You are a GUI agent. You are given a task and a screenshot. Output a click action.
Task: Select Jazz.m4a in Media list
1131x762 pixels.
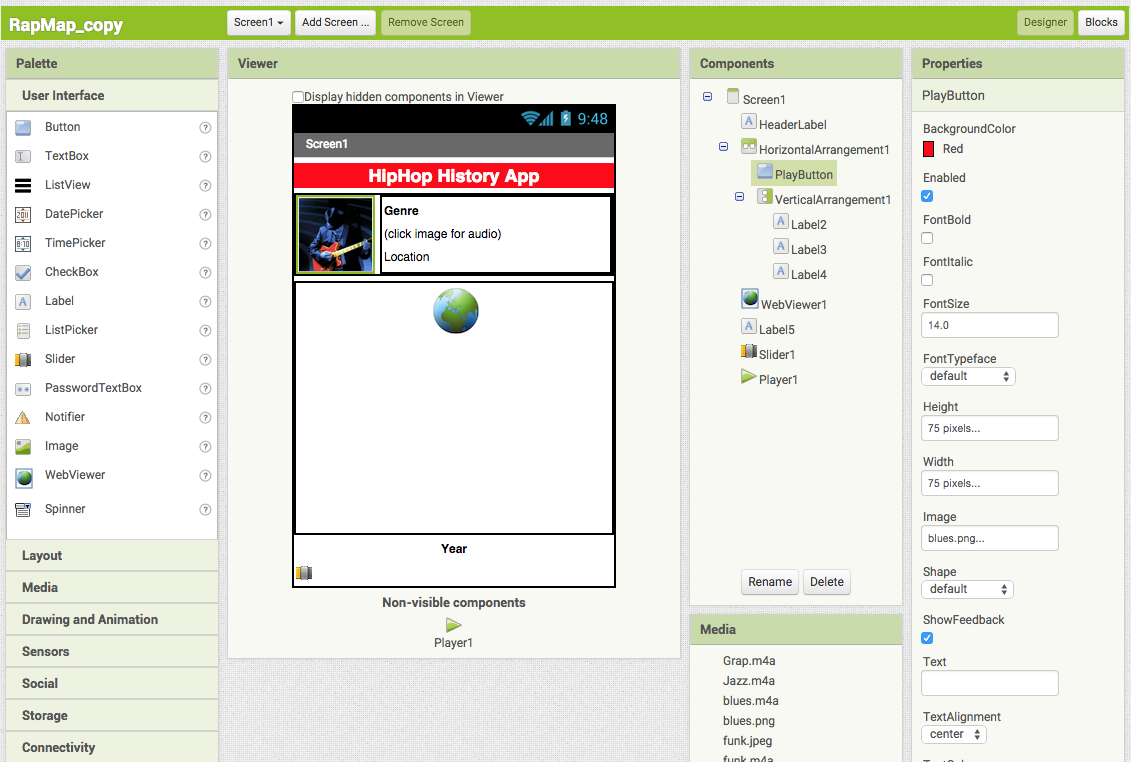(x=749, y=680)
